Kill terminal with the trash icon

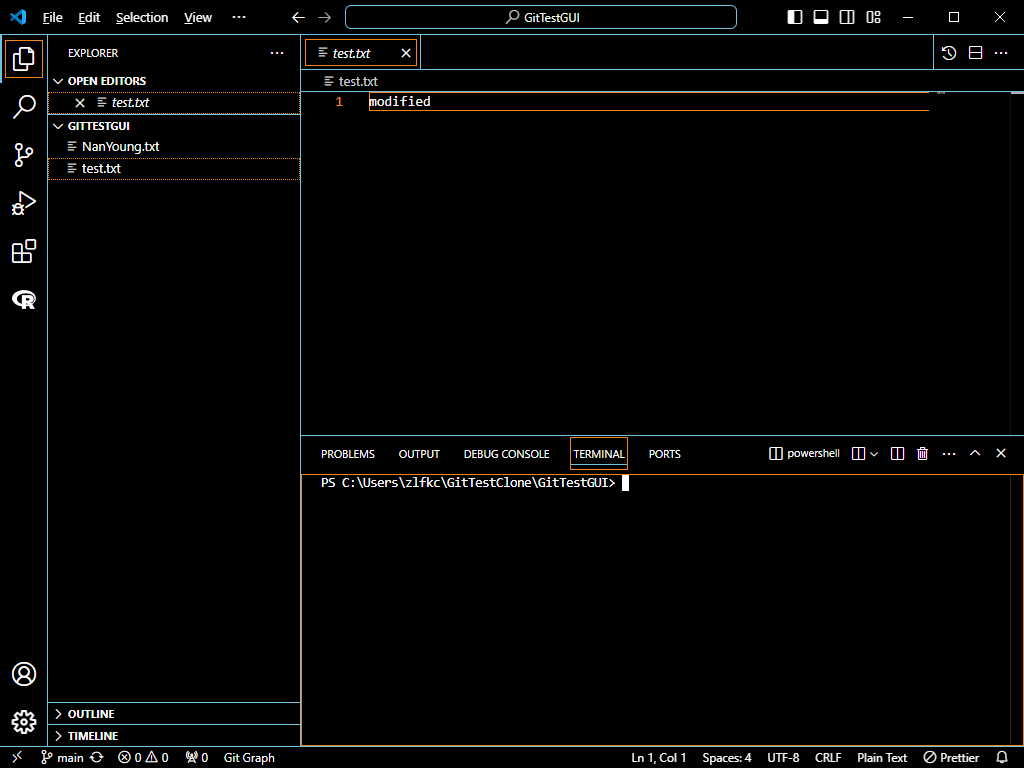click(x=922, y=453)
